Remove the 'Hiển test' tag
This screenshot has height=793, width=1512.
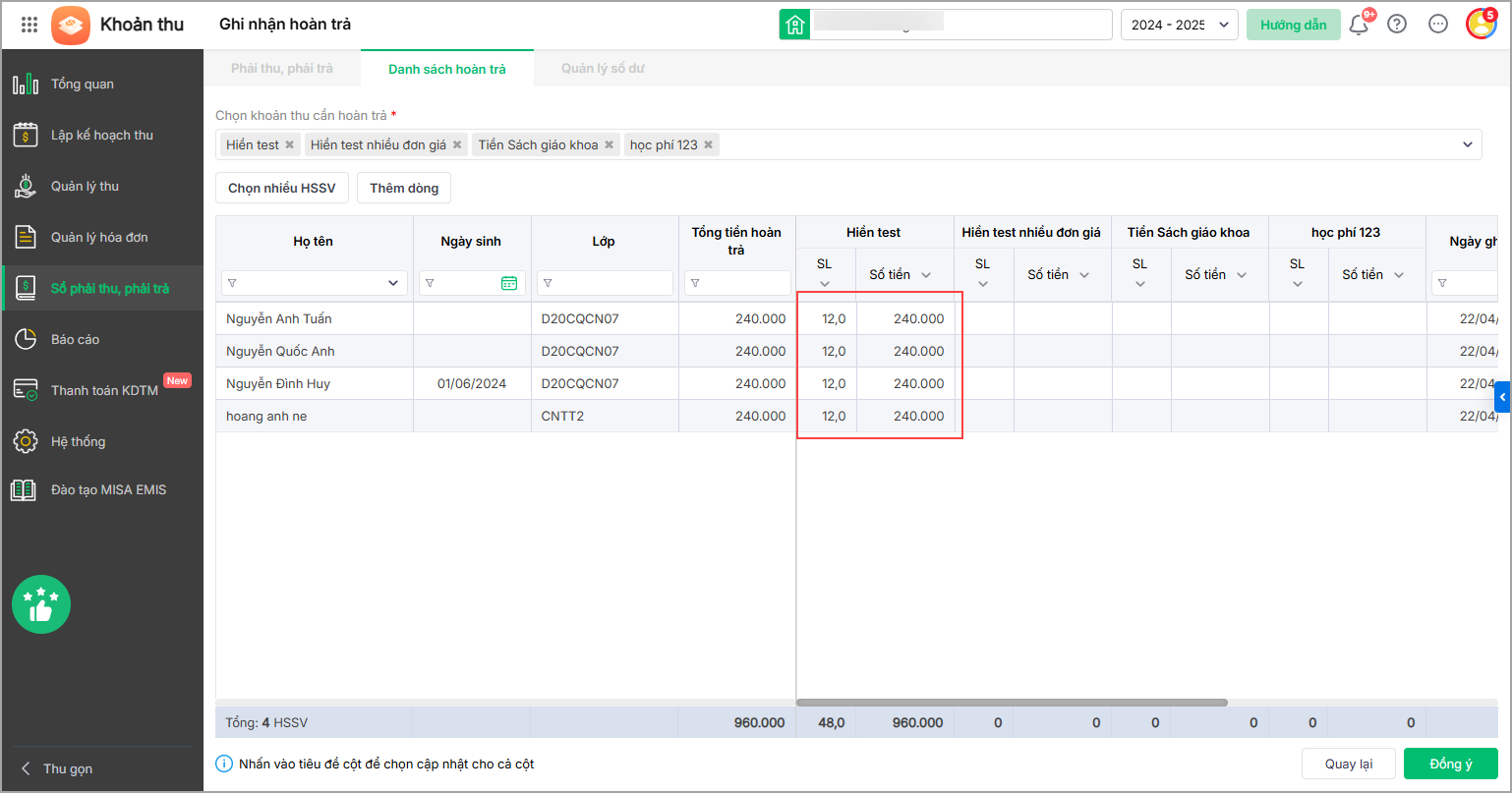(289, 144)
